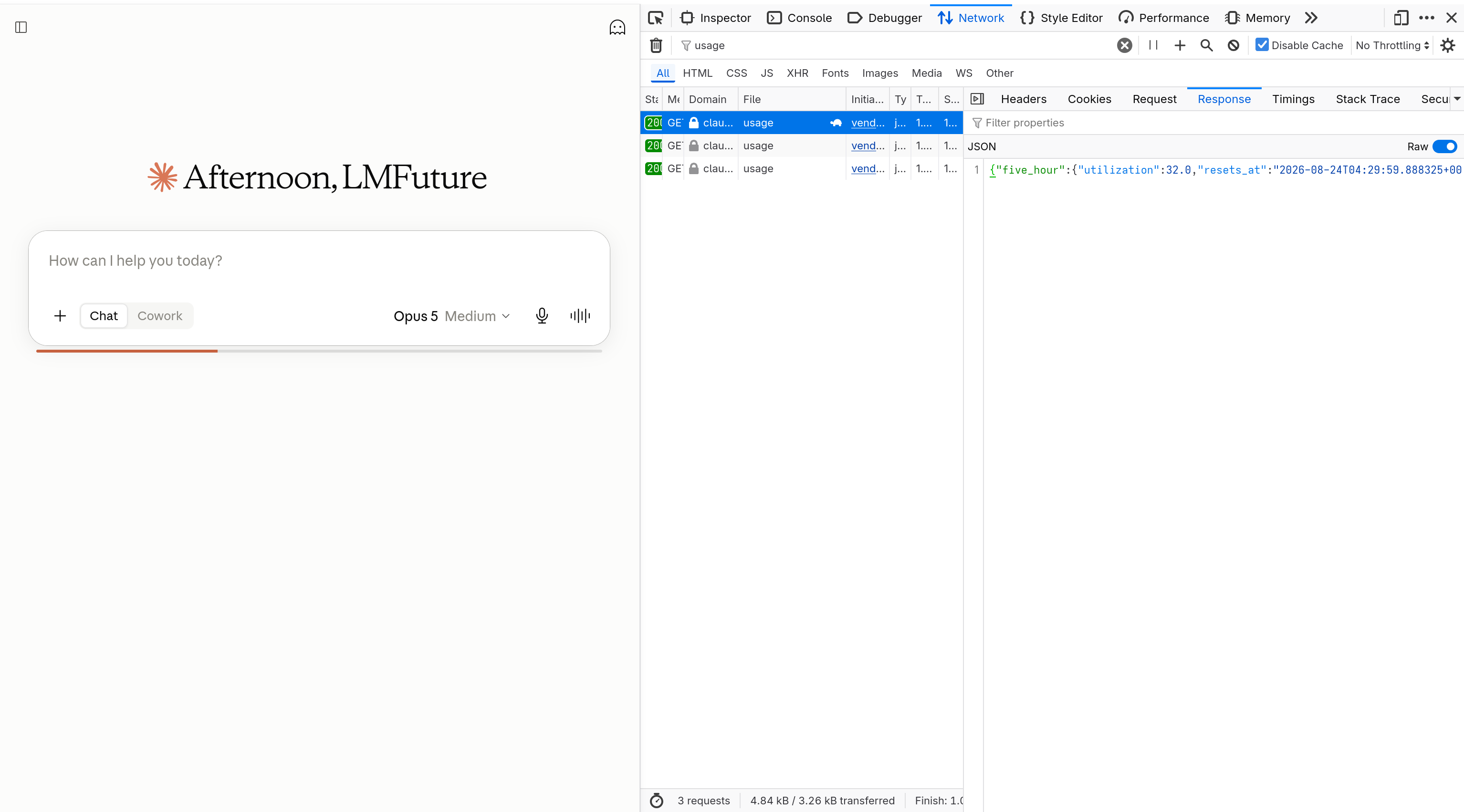Select the Network tab
Image resolution: width=1464 pixels, height=812 pixels.
971,18
